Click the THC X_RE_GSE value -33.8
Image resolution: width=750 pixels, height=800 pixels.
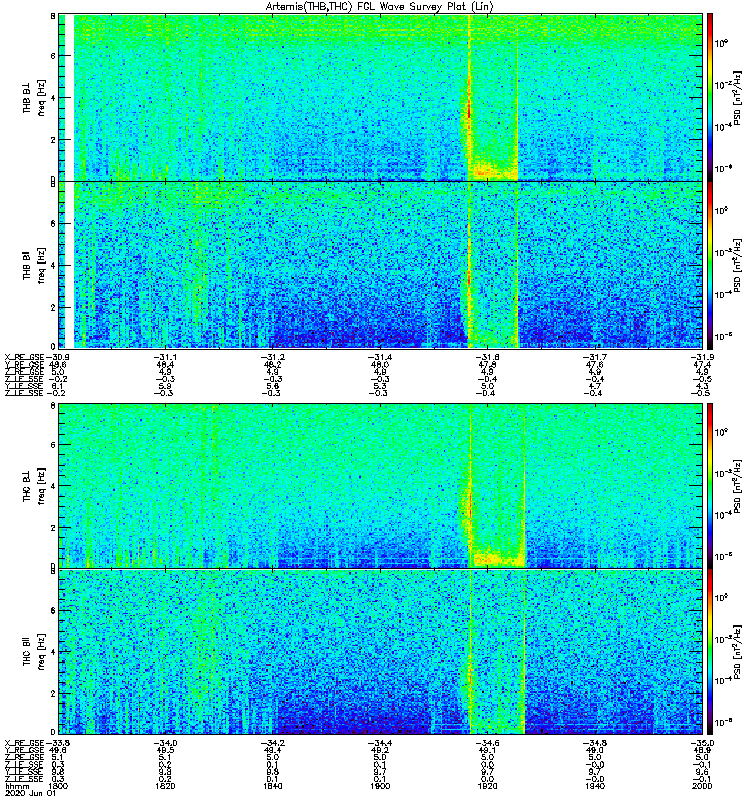(x=58, y=743)
